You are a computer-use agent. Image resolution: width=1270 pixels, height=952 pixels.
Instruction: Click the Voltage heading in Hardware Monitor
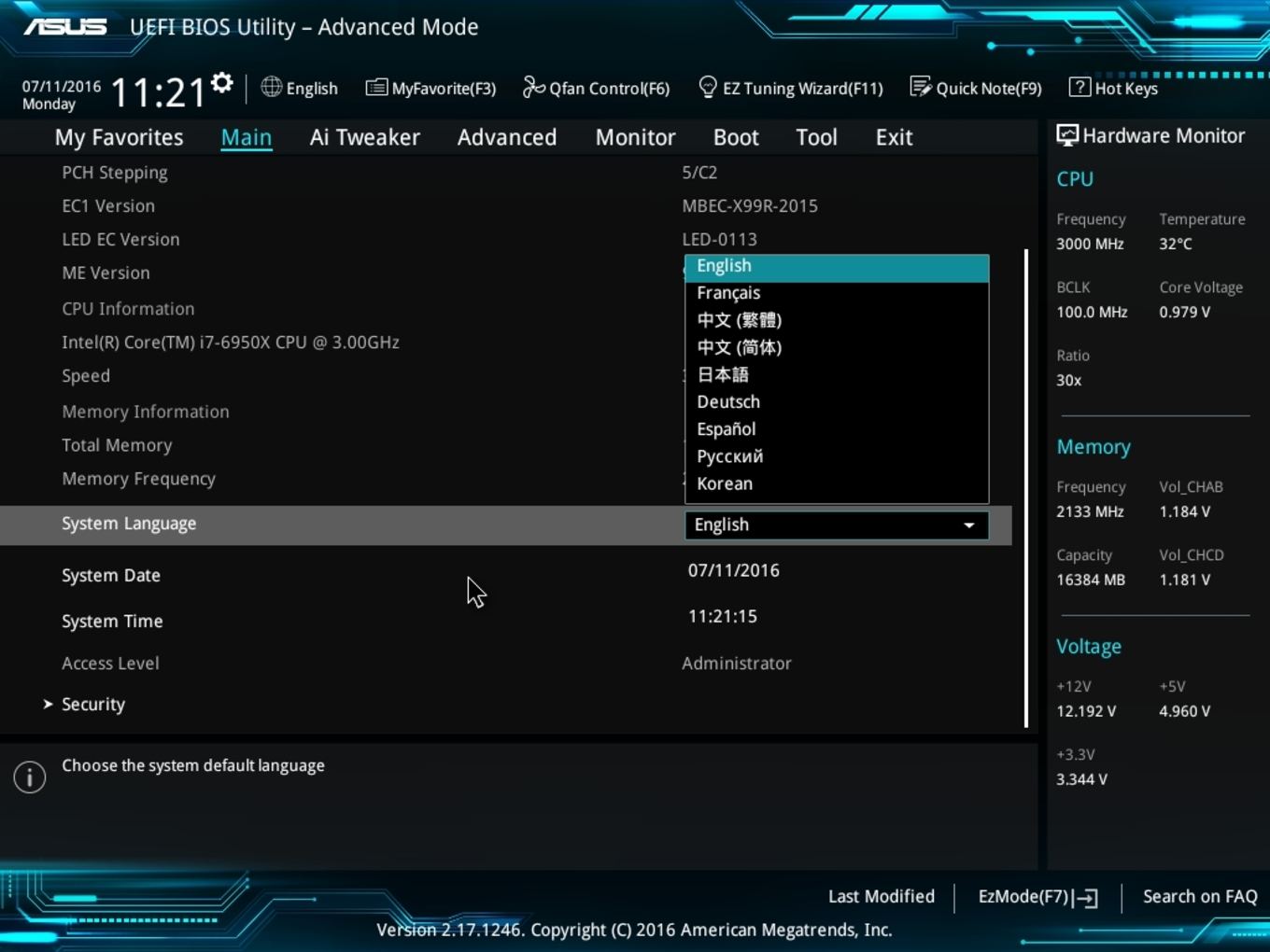1089,647
